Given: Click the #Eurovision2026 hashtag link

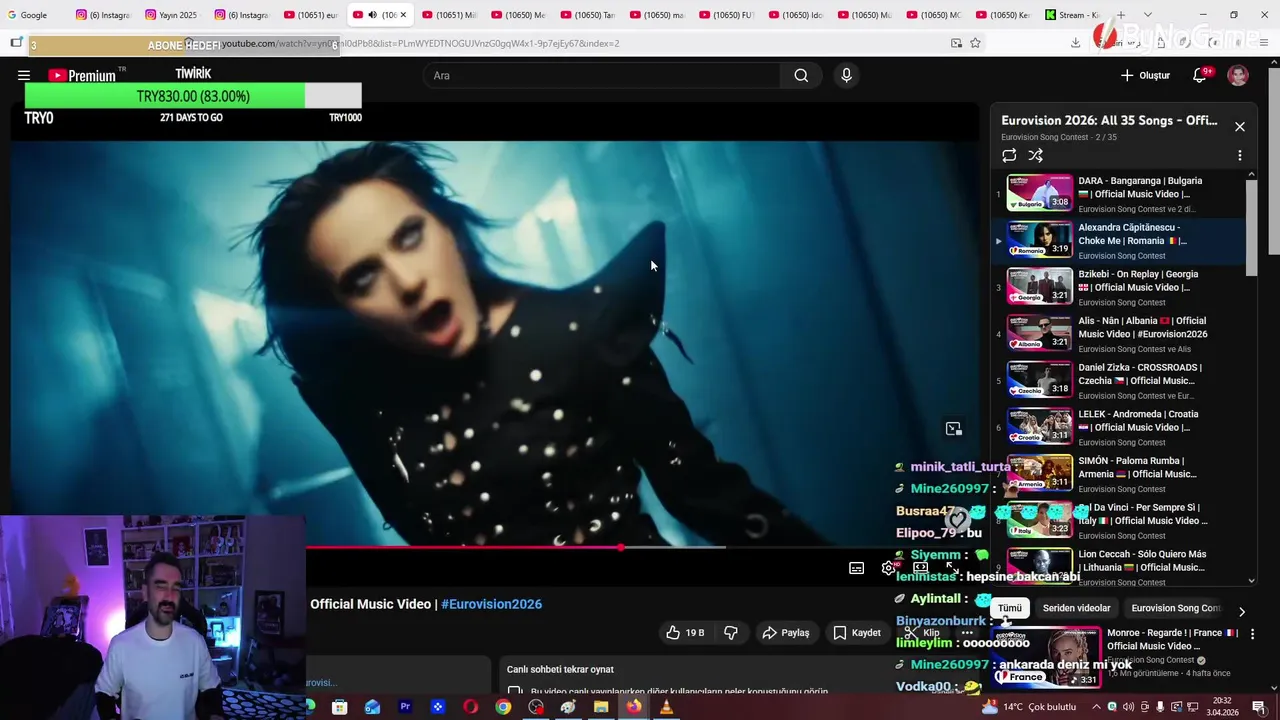Looking at the screenshot, I should click(x=491, y=604).
